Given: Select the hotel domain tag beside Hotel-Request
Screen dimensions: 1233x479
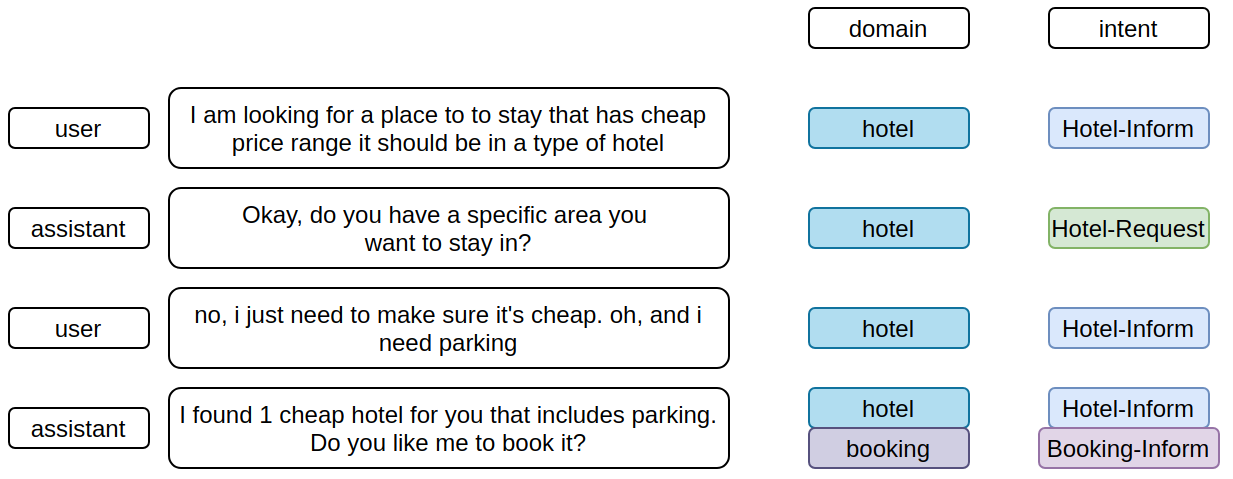Looking at the screenshot, I should click(888, 228).
